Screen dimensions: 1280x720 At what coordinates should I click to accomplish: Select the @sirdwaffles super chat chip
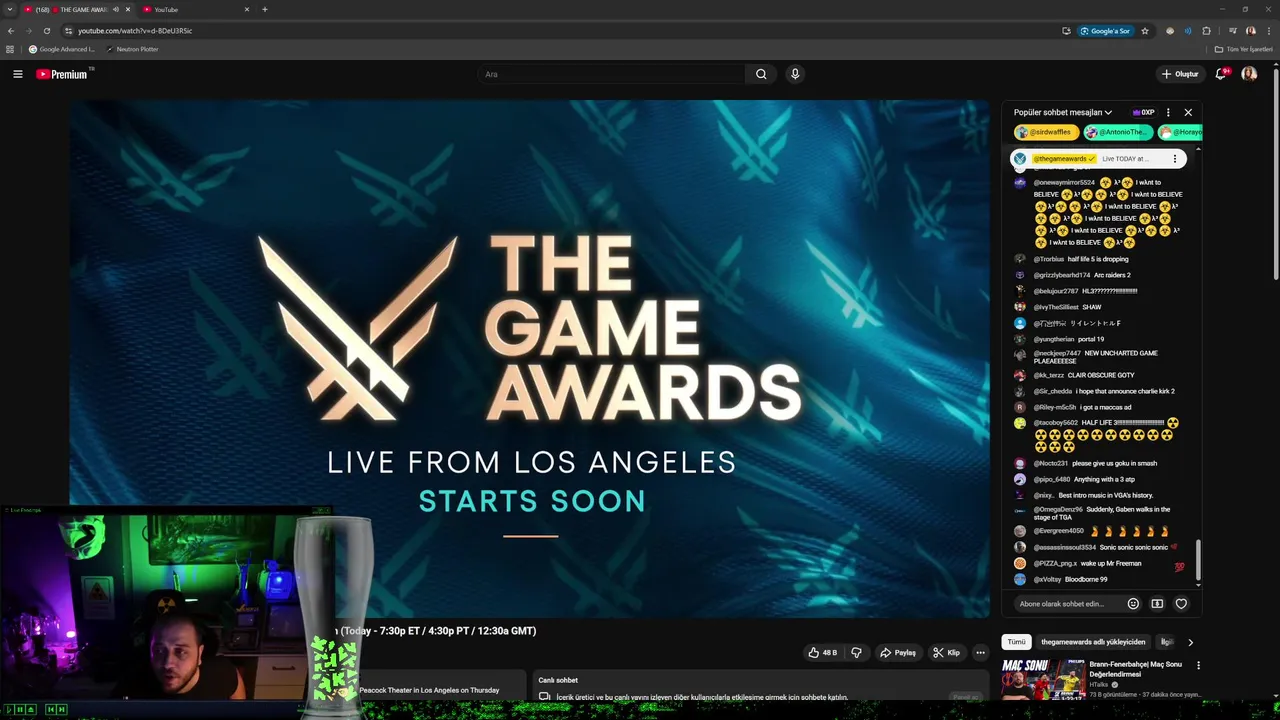[x=1046, y=132]
